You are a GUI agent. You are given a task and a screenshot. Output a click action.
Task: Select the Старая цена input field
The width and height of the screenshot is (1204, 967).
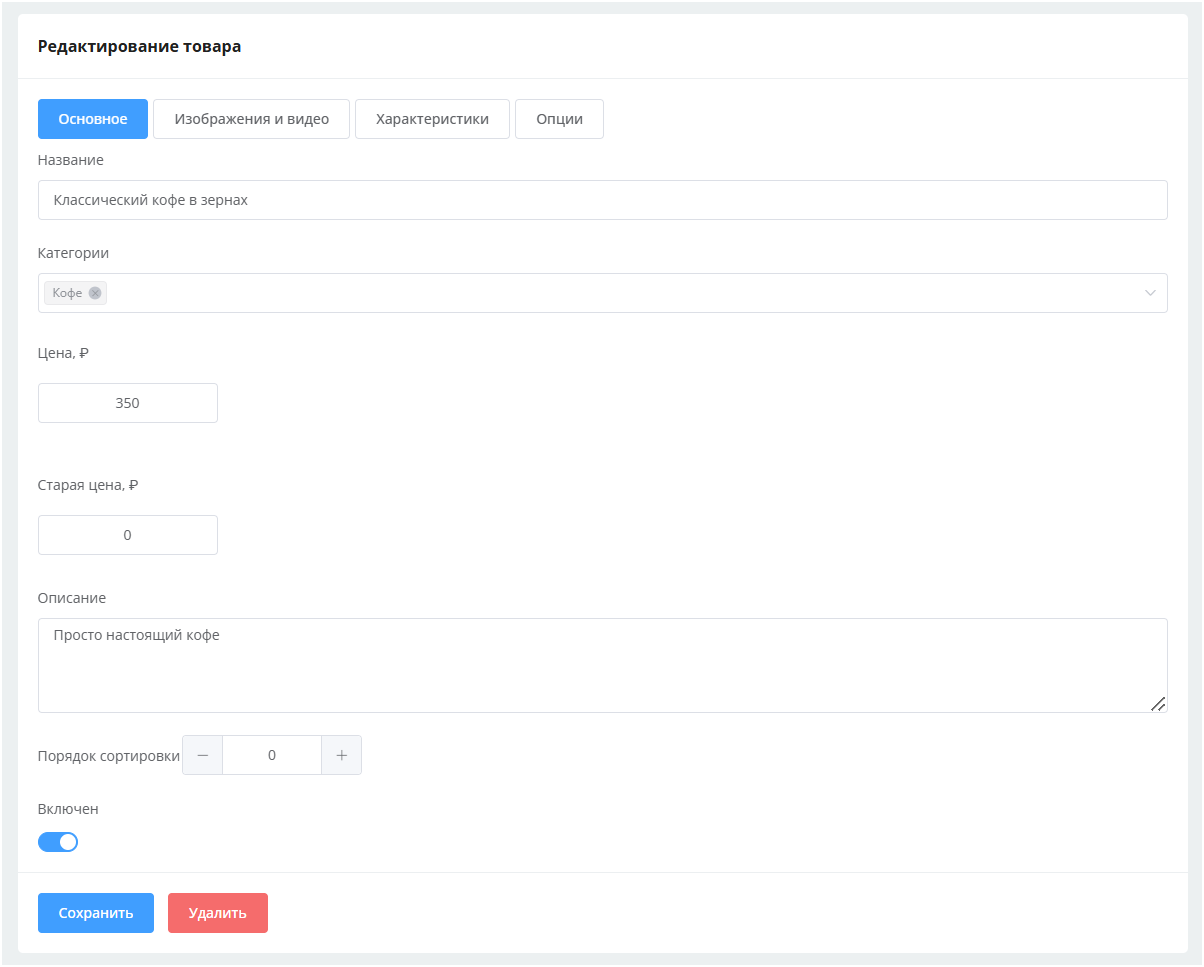click(128, 535)
